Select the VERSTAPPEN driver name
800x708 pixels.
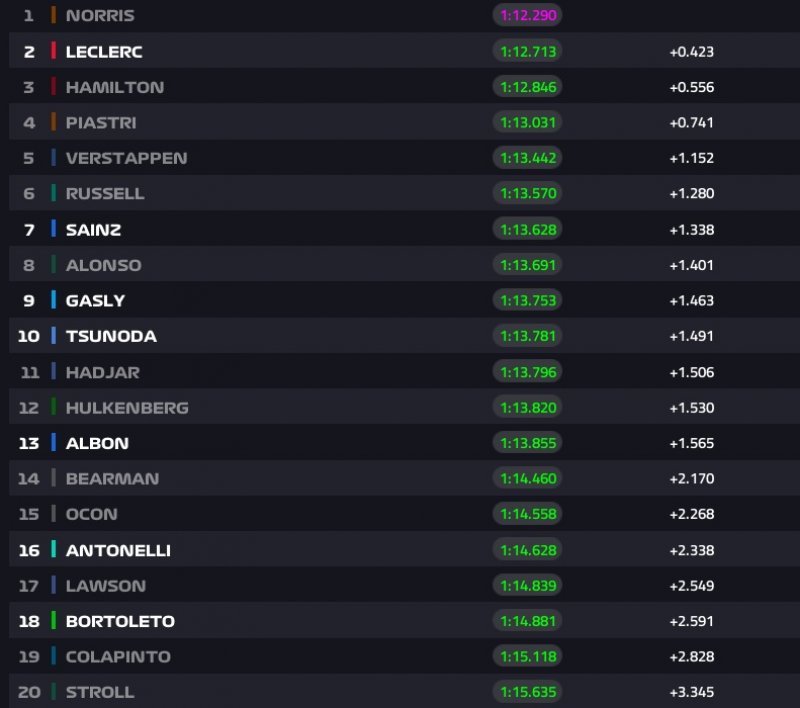pos(126,158)
